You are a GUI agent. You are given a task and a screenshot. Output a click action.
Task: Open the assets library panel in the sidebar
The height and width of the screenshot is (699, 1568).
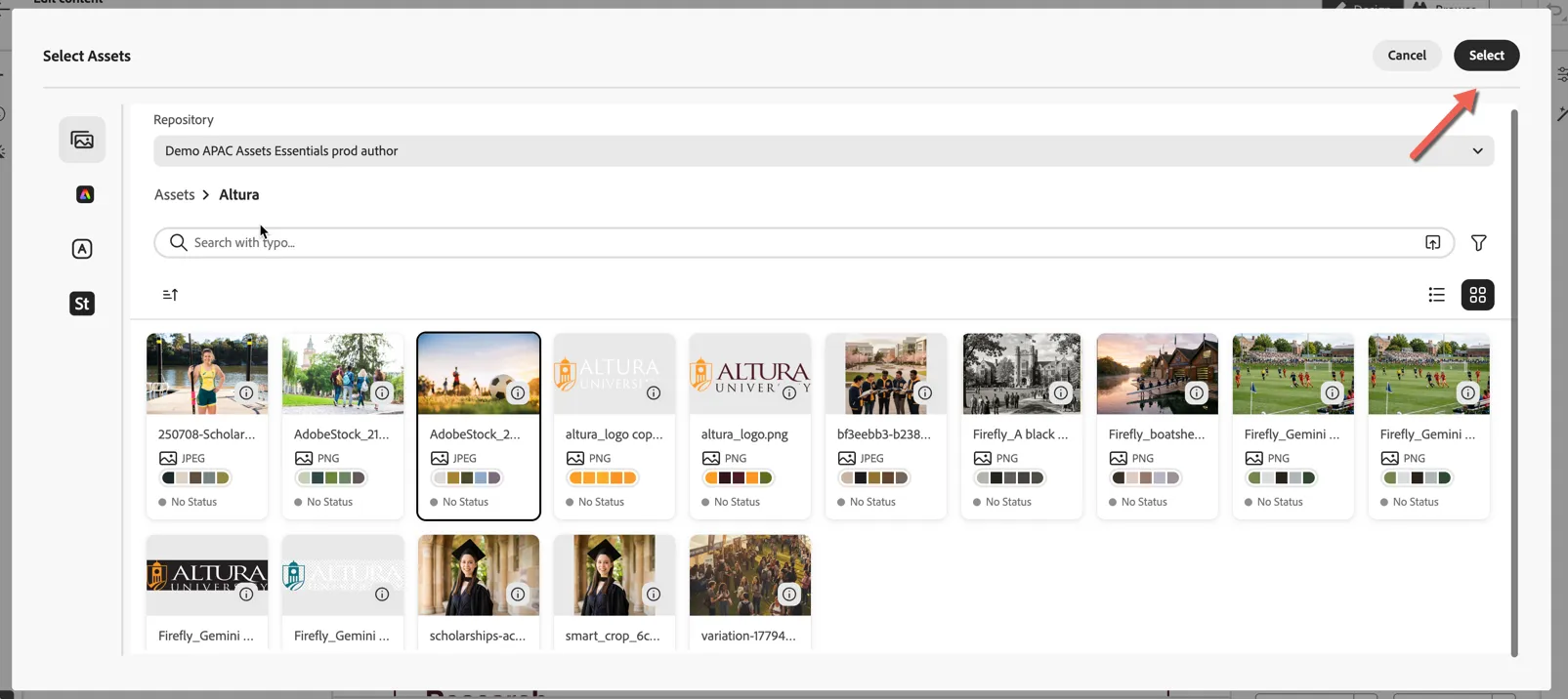click(x=82, y=140)
